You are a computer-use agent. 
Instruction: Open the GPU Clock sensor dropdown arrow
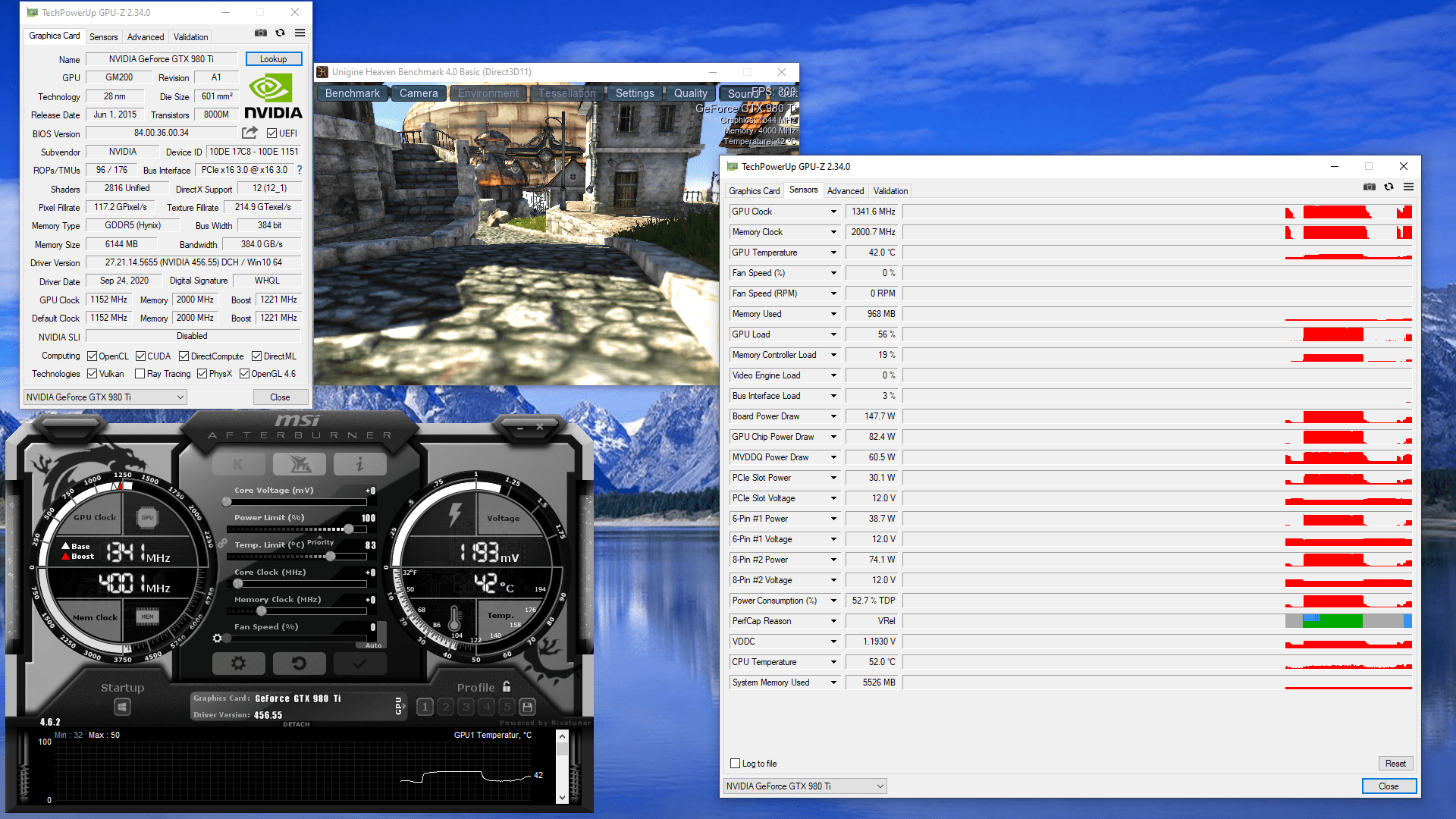point(833,212)
